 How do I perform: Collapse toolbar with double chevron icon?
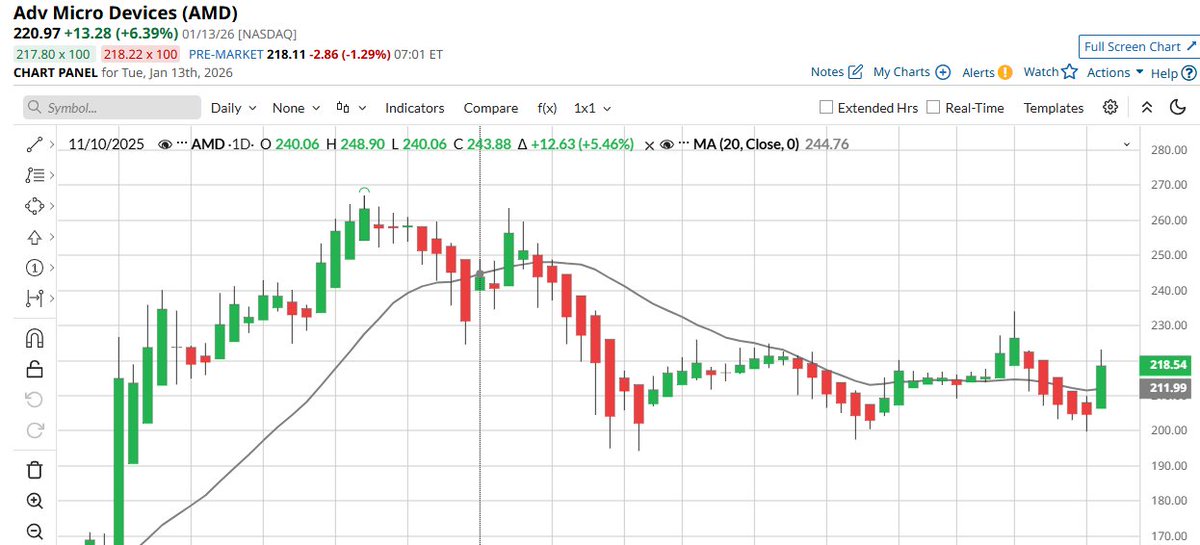click(1147, 107)
